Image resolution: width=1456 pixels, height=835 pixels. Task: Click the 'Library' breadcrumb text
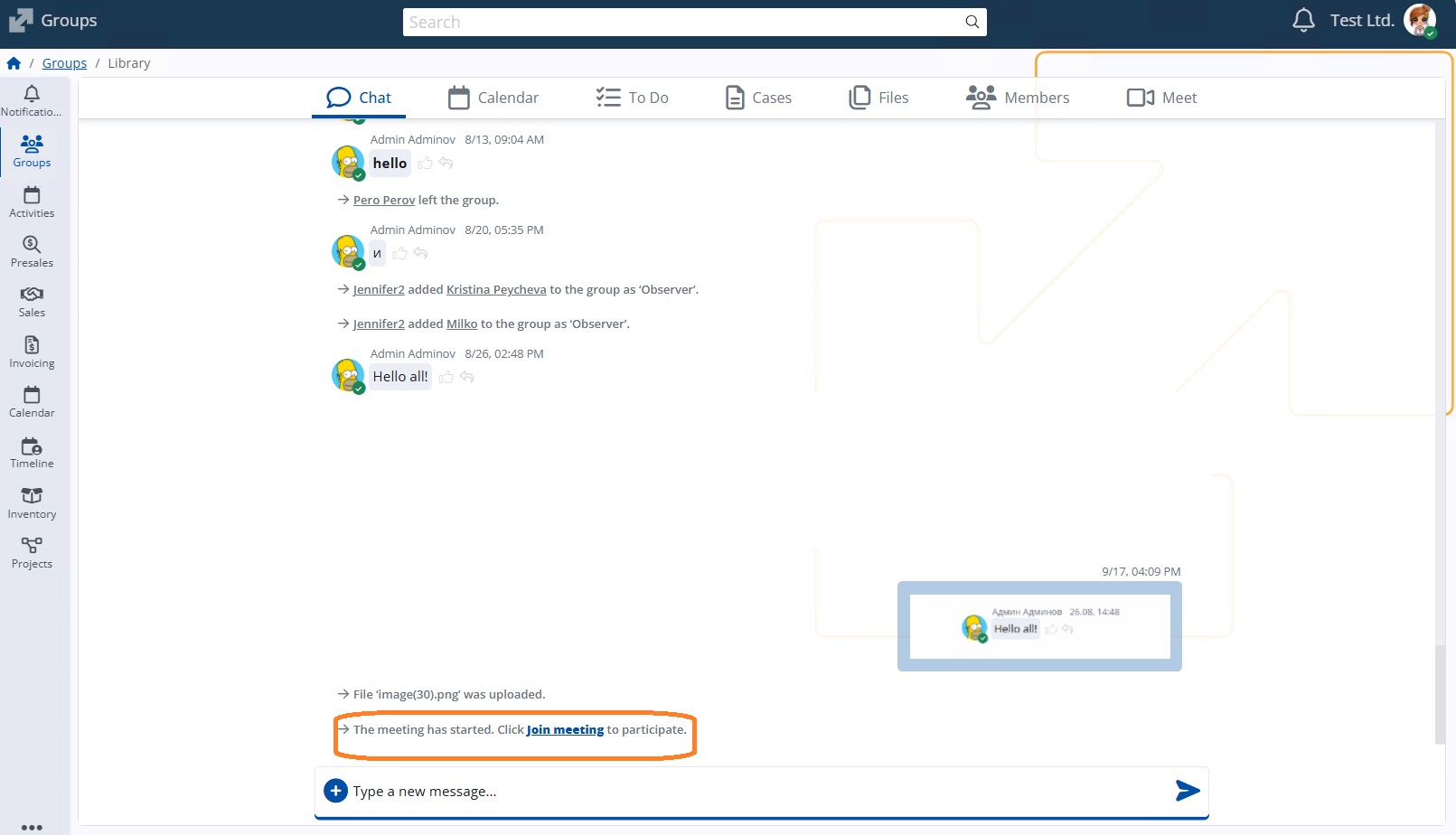tap(129, 63)
